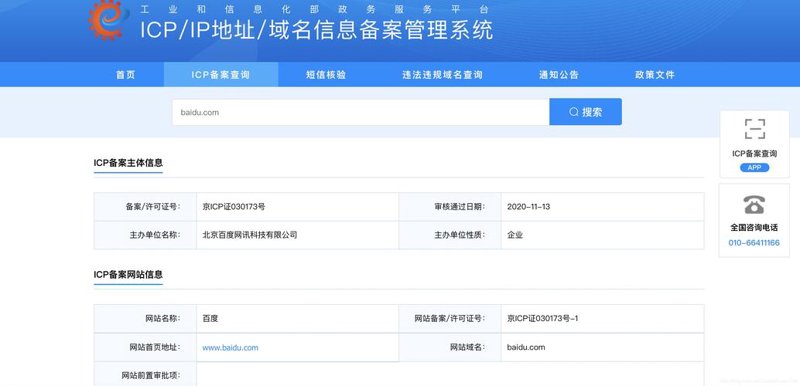
Task: Select the date 2020-11-13
Action: click(x=529, y=207)
